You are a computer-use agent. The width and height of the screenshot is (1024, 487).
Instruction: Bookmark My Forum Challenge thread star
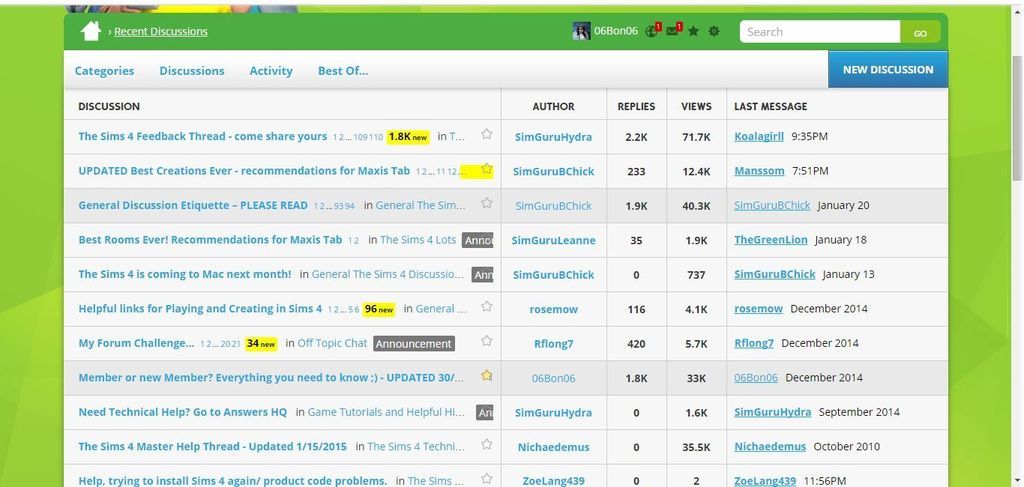pyautogui.click(x=487, y=341)
